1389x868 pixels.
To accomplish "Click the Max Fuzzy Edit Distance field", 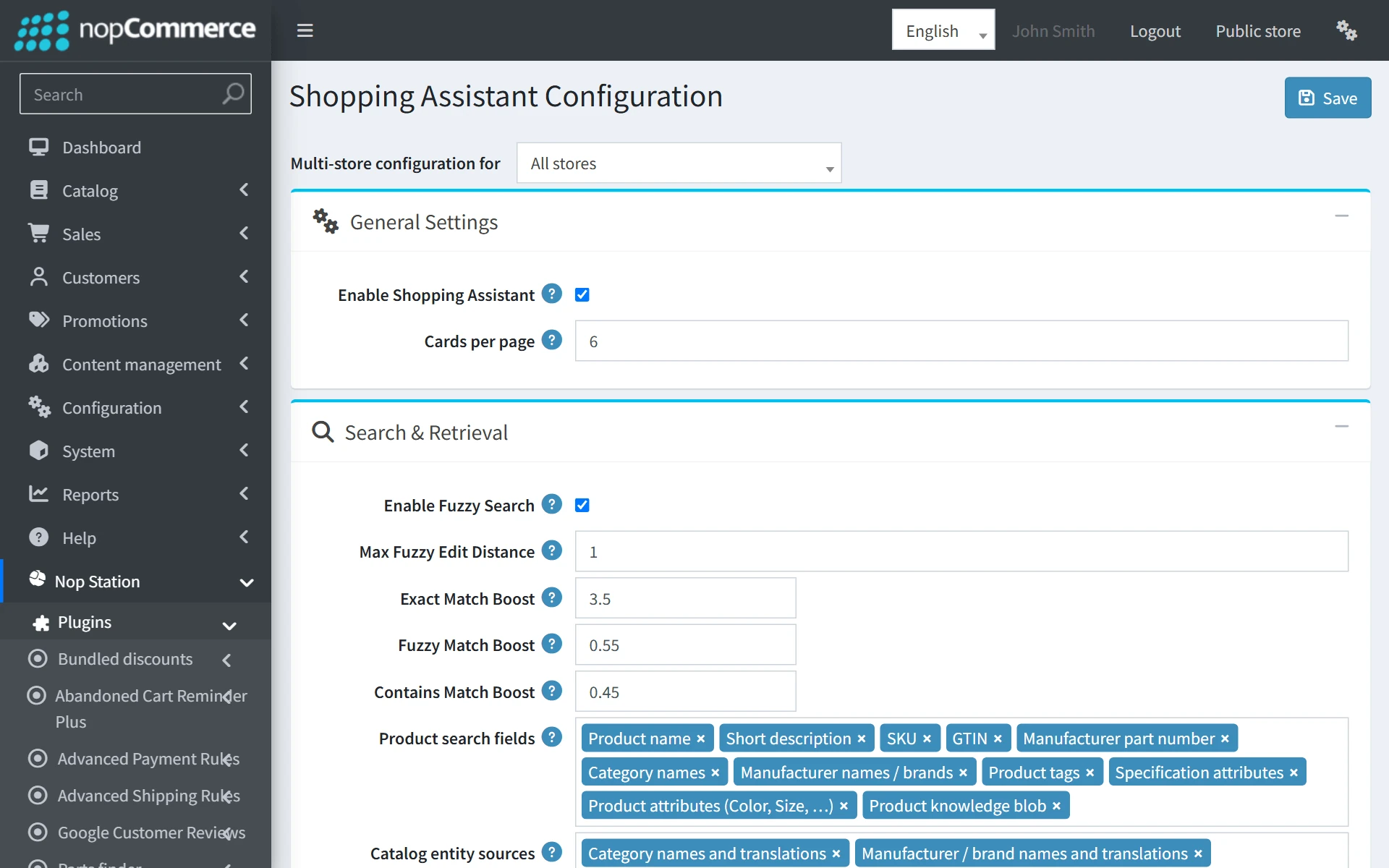I will (961, 551).
